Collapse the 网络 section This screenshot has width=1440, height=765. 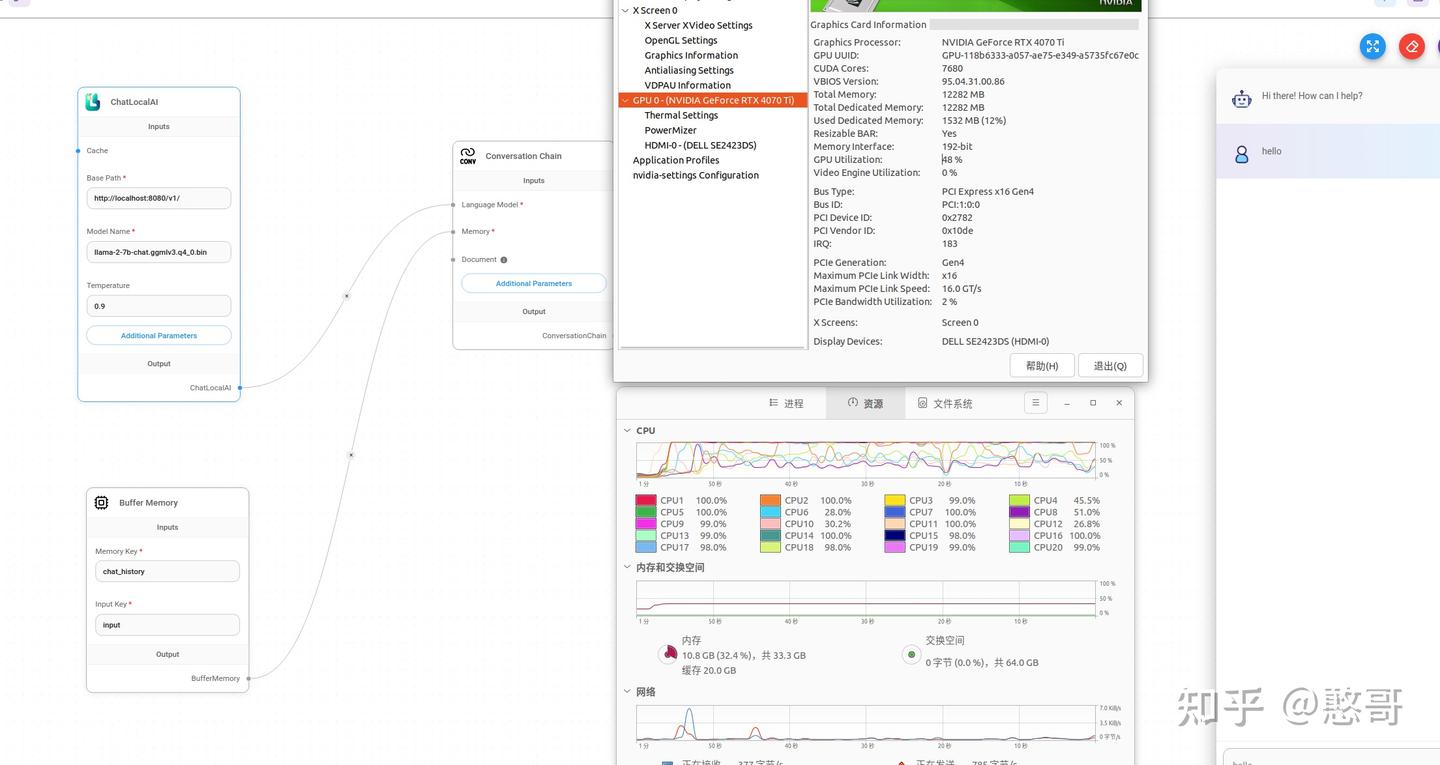627,692
